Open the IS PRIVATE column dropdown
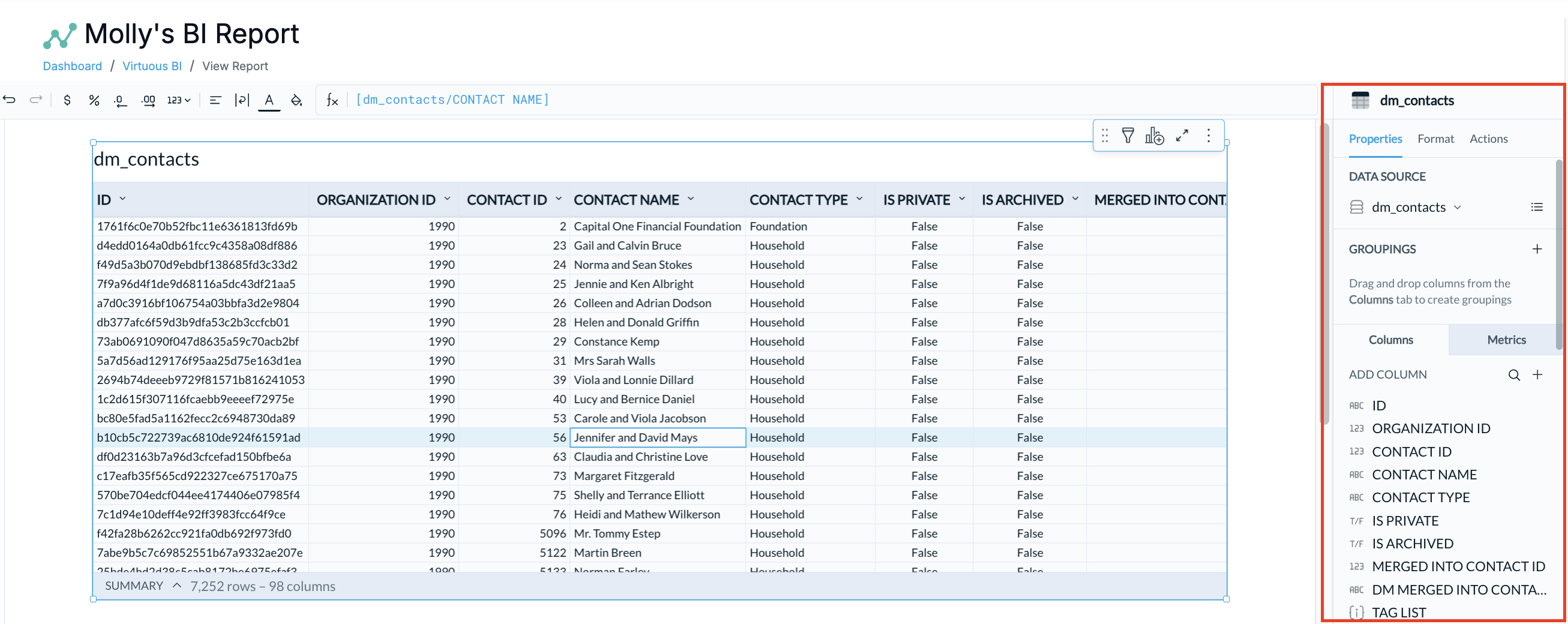This screenshot has height=624, width=1568. click(x=962, y=199)
